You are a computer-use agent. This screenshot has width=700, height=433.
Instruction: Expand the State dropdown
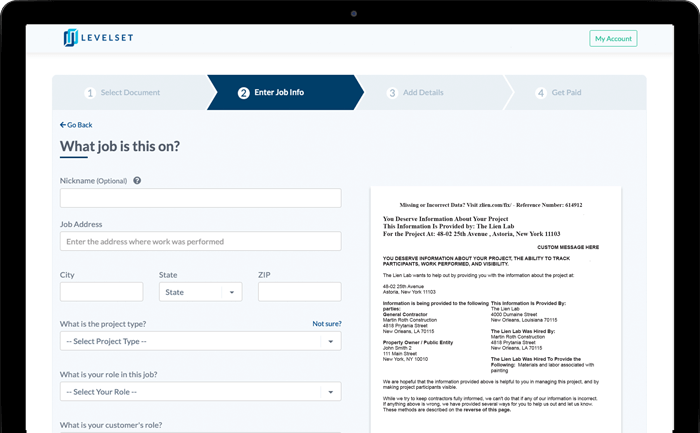pos(200,292)
